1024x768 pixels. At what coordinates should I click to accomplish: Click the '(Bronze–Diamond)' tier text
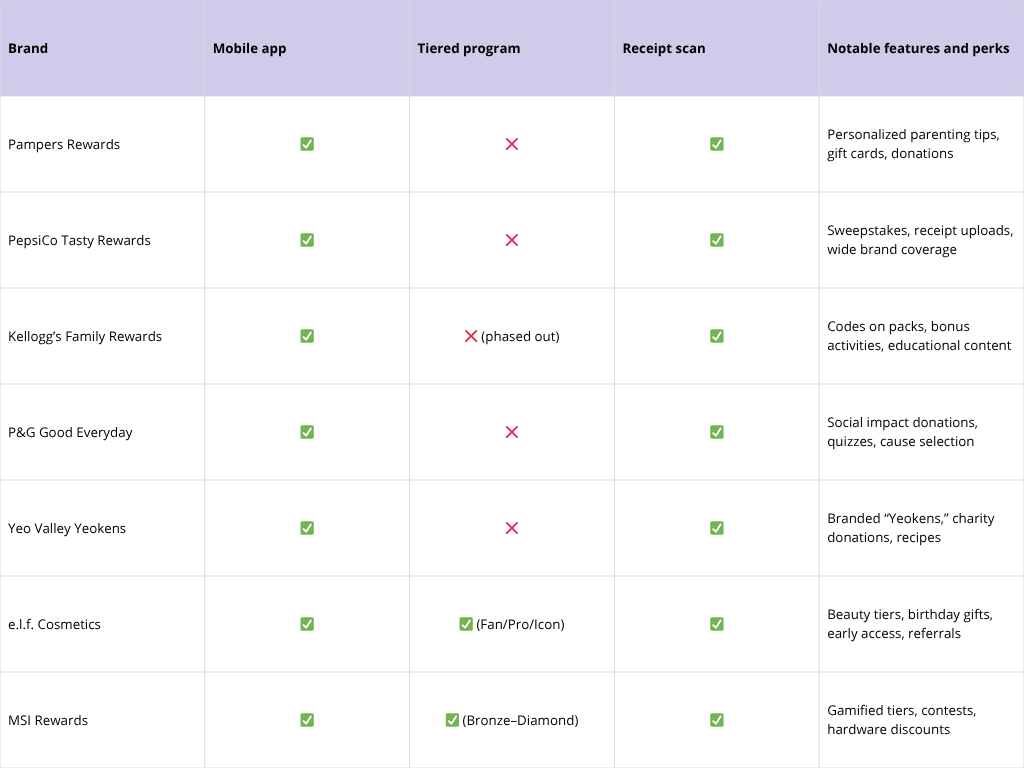click(520, 720)
